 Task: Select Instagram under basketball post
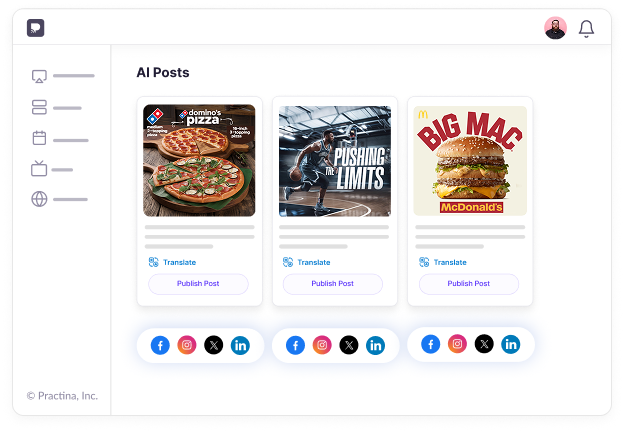click(x=322, y=345)
